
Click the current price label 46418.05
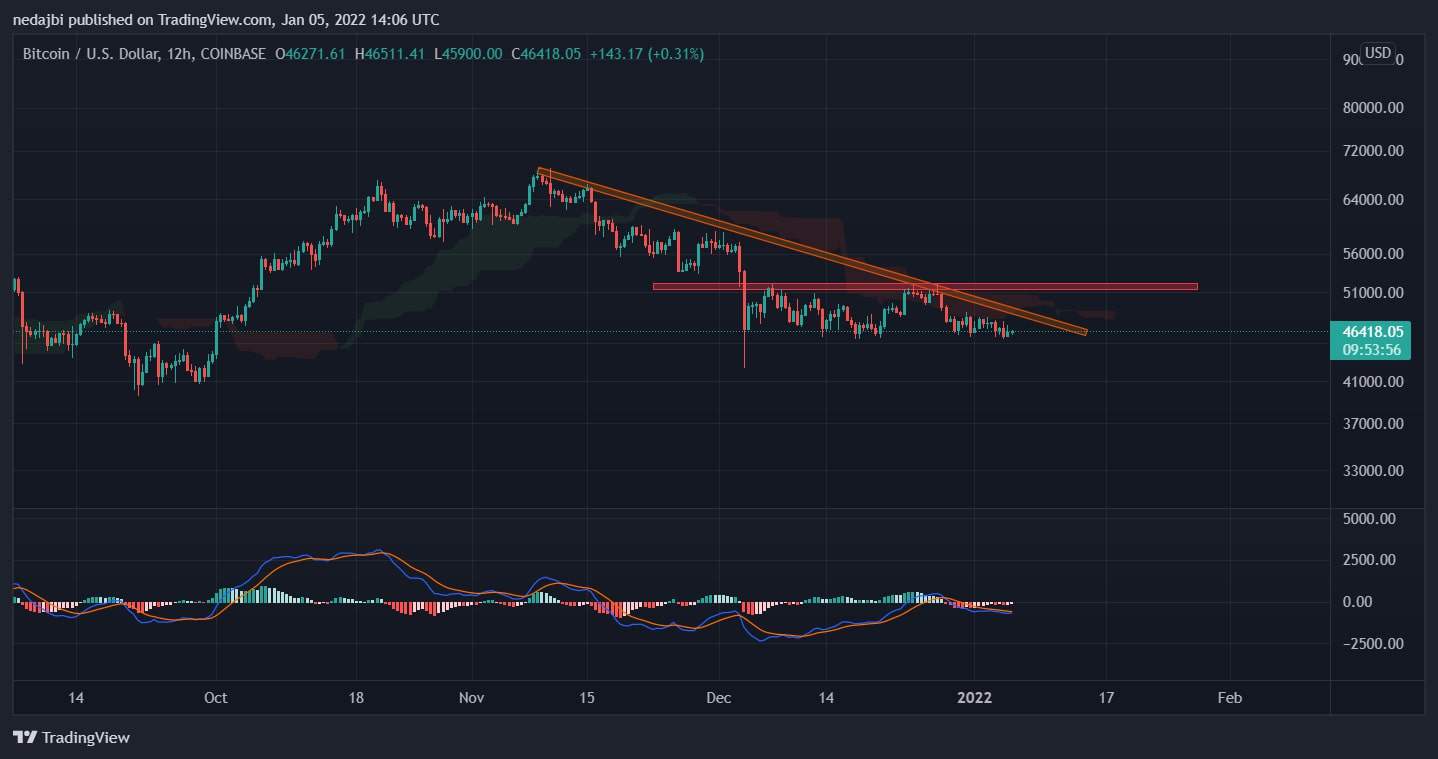coord(1373,331)
